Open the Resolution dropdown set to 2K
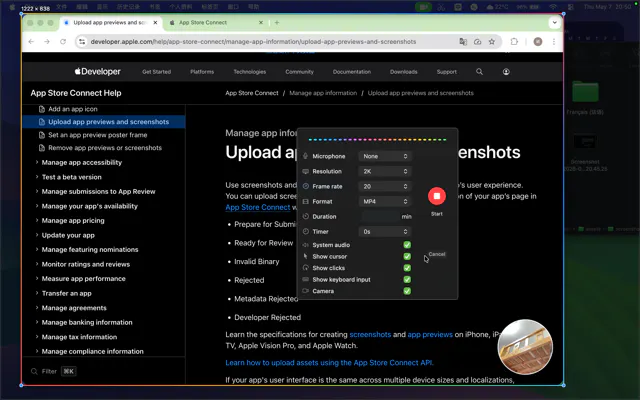 coord(385,171)
